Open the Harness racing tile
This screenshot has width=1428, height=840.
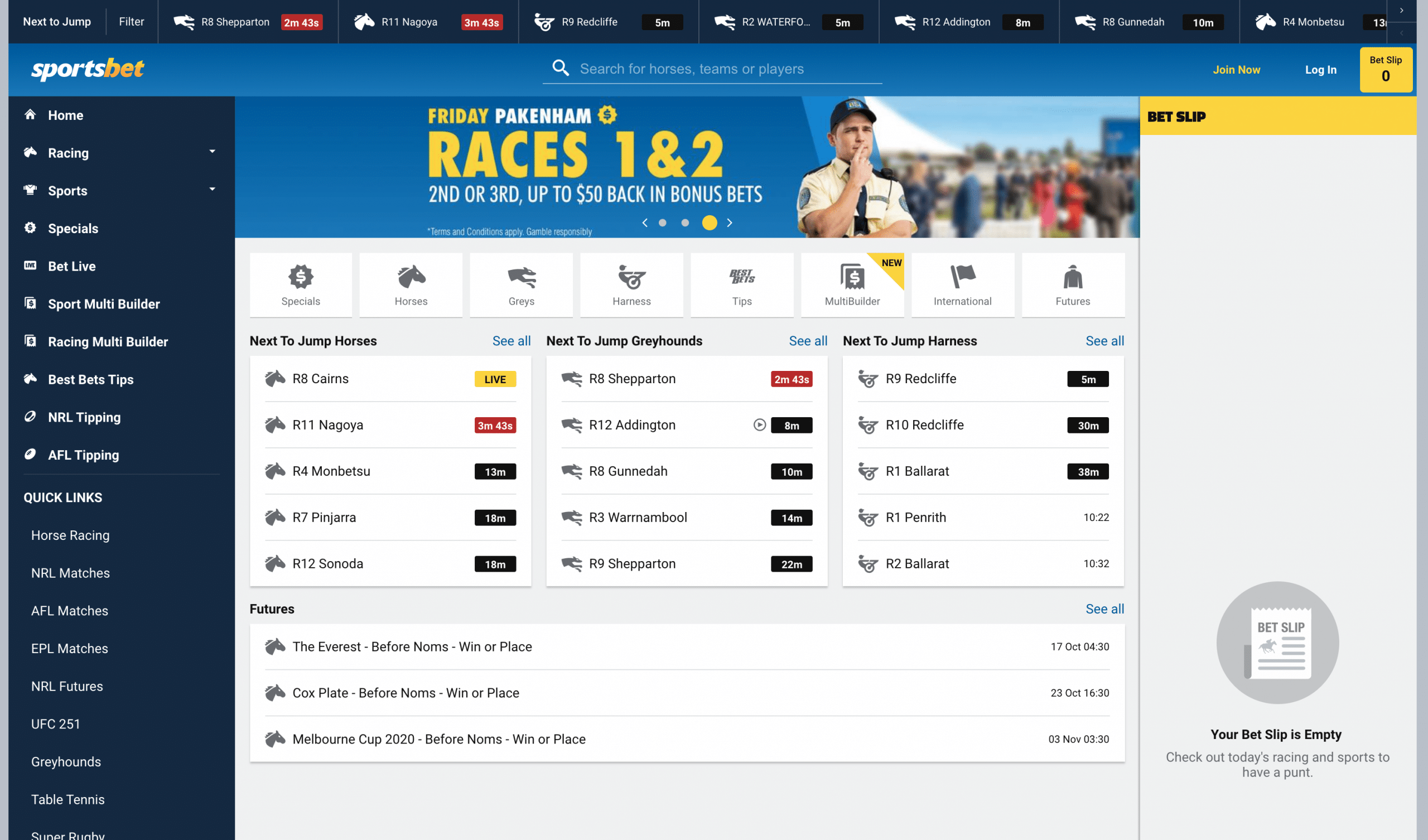click(x=631, y=285)
